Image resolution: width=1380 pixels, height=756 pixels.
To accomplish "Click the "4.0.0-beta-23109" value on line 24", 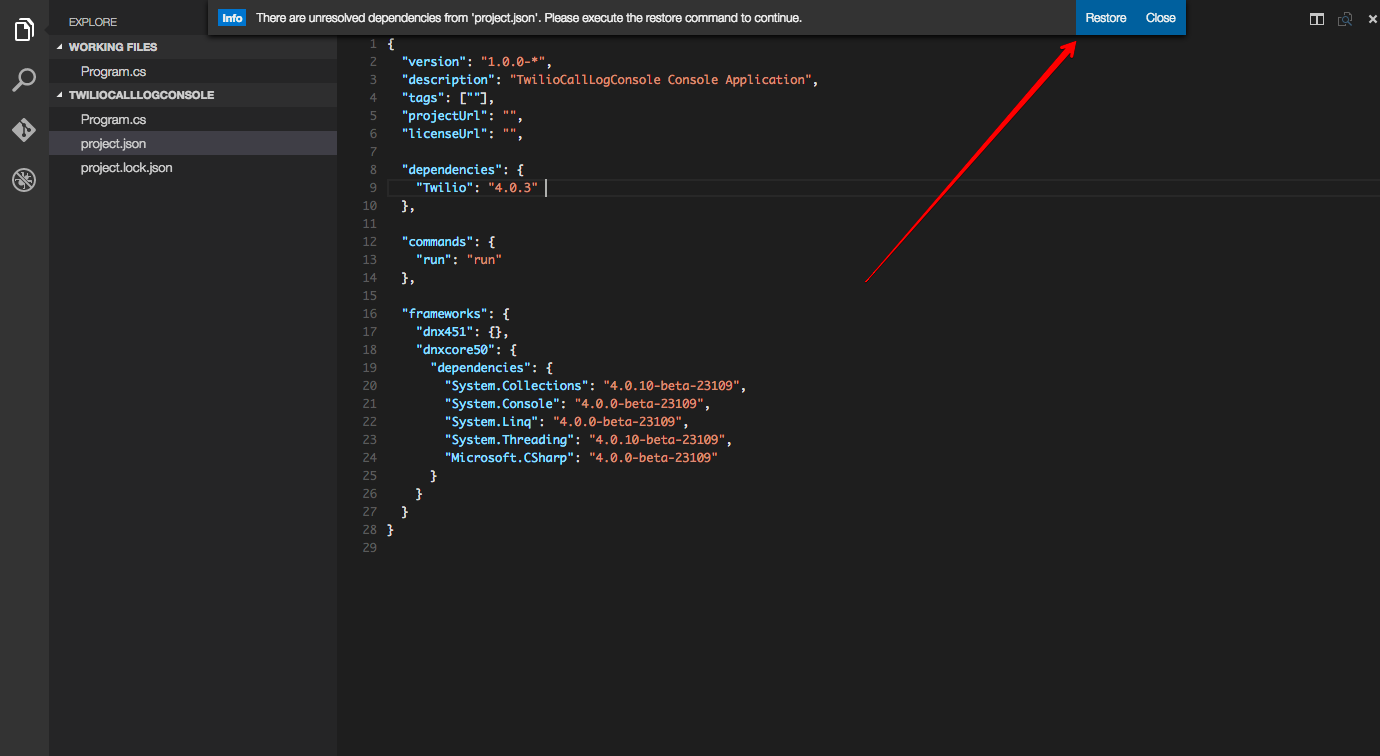I will click(653, 457).
